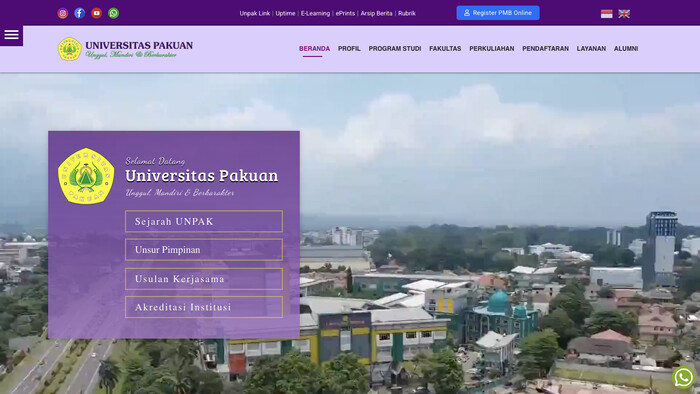Open floating WhatsApp chat button
Image resolution: width=700 pixels, height=394 pixels.
coord(683,377)
